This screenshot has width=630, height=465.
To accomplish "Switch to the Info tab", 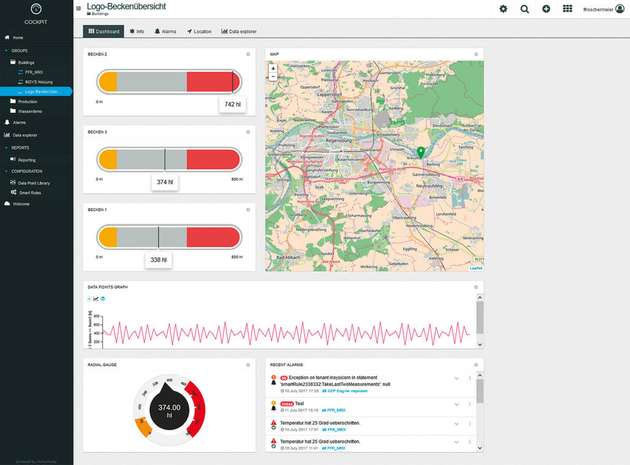I will click(x=137, y=31).
